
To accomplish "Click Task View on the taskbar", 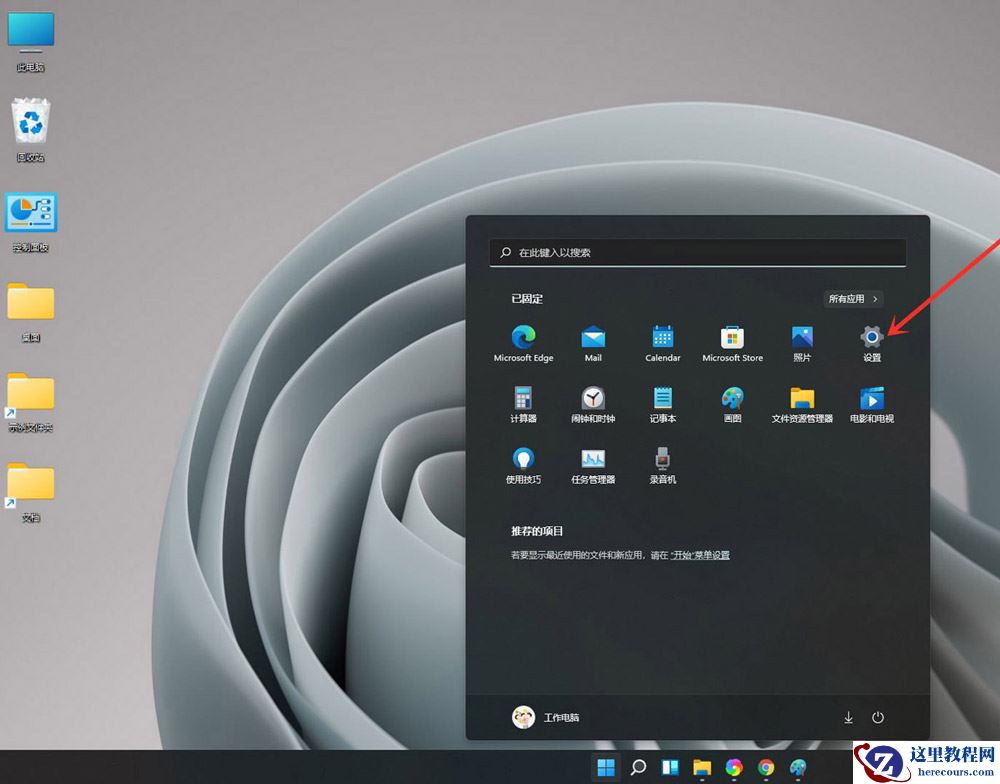I will click(669, 769).
